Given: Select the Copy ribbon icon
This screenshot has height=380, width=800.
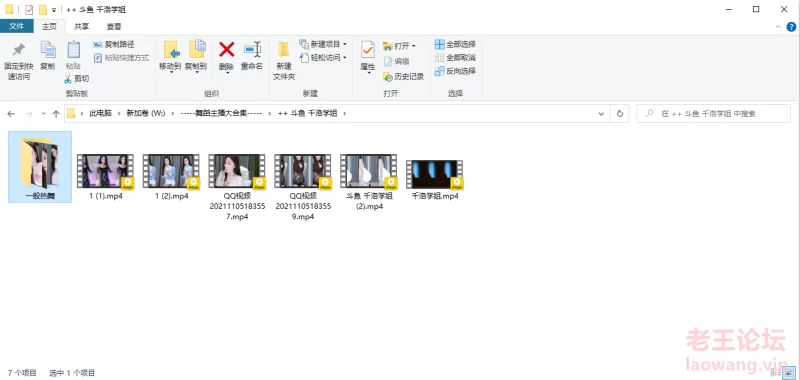Looking at the screenshot, I should pyautogui.click(x=47, y=56).
